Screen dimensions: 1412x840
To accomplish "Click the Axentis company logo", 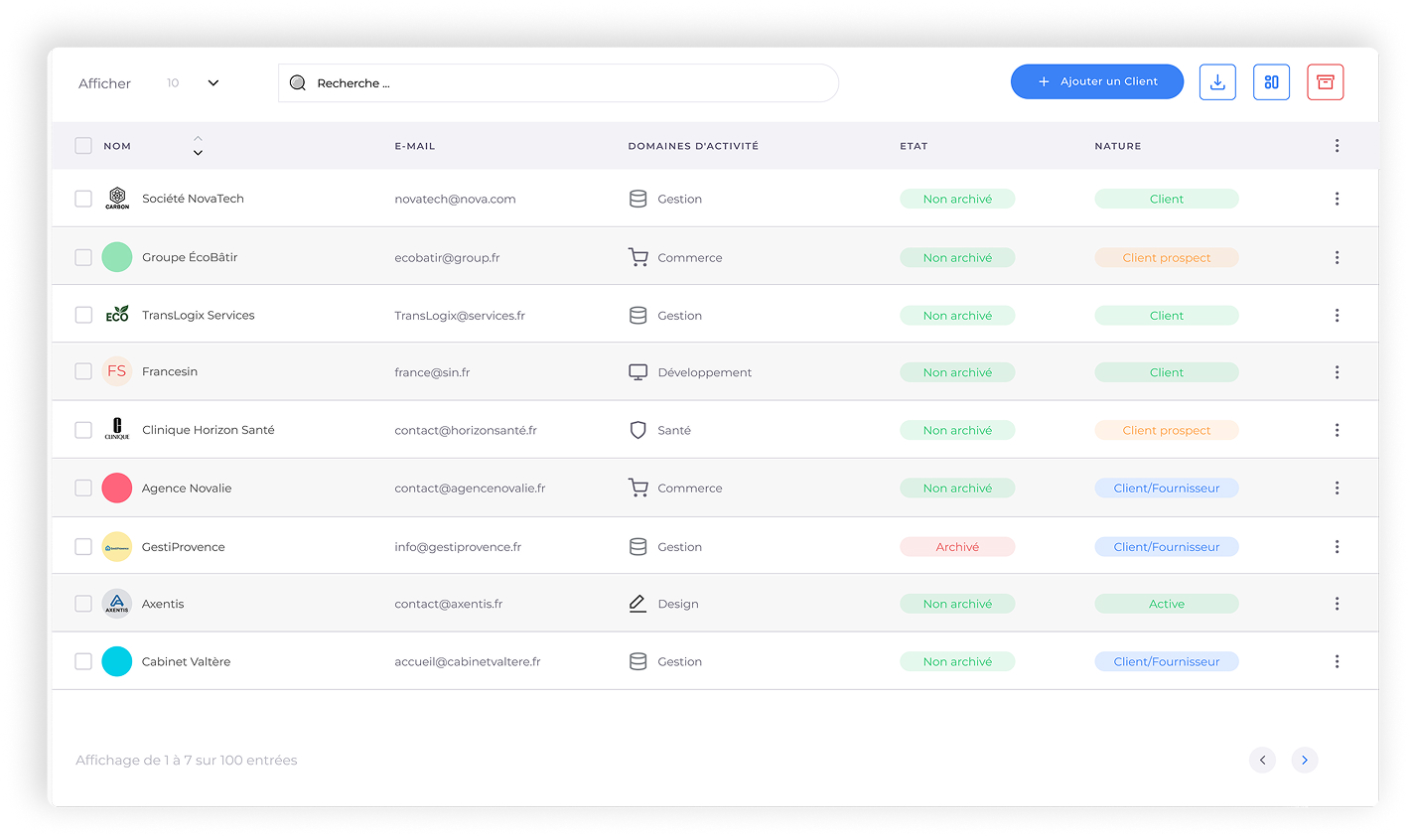I will pyautogui.click(x=117, y=604).
